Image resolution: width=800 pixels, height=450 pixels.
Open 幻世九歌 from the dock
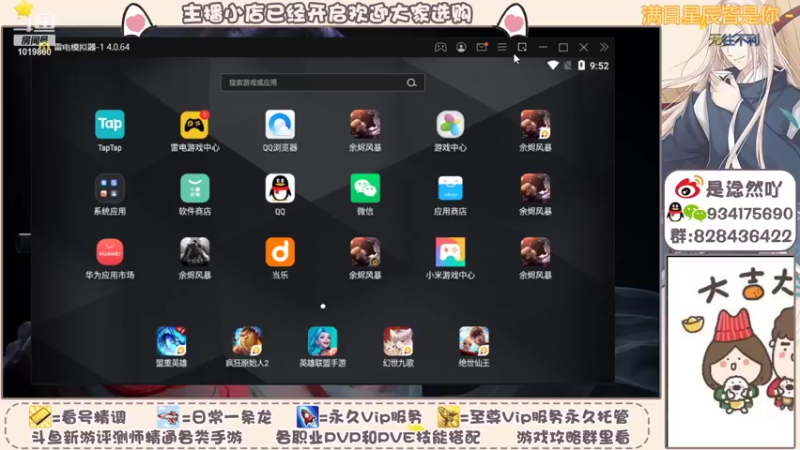click(398, 341)
